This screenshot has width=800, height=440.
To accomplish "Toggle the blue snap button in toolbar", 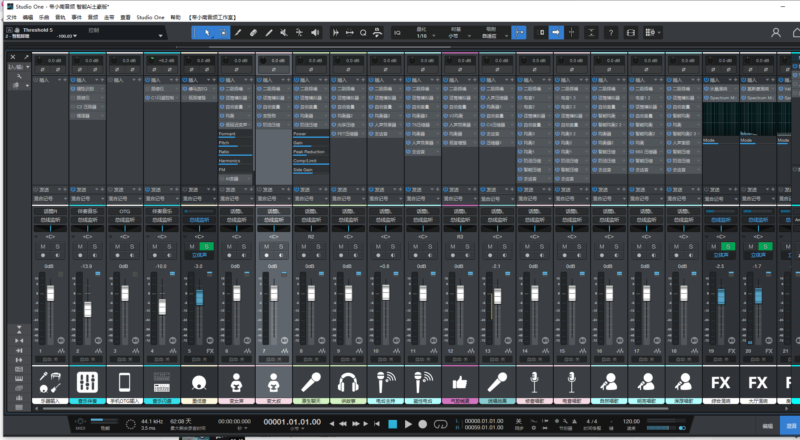I will 519,33.
